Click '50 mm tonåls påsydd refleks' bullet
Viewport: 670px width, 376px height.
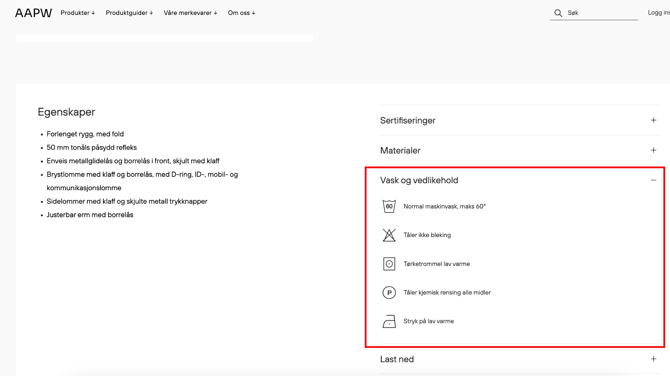point(91,147)
